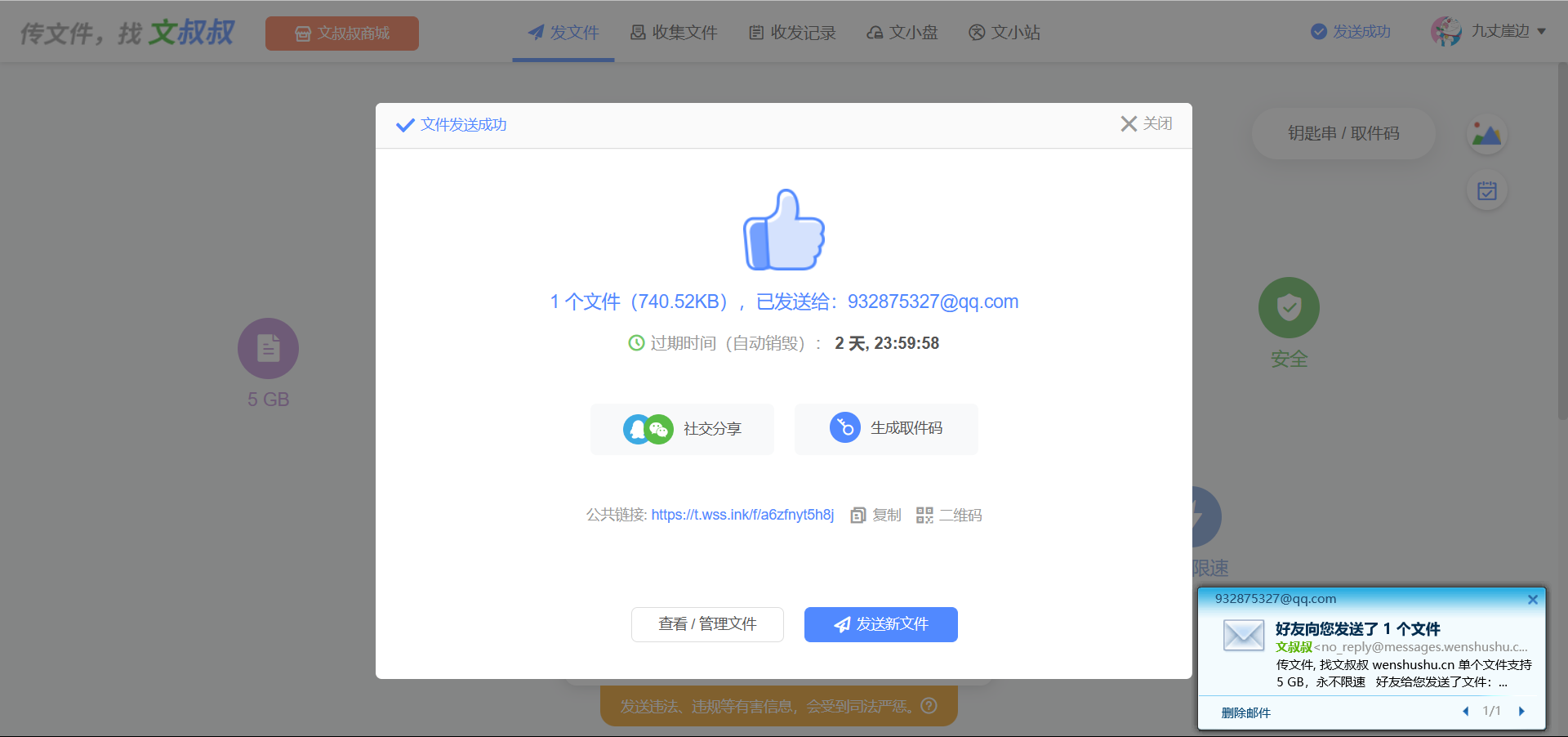This screenshot has width=1568, height=737.
Task: Click the 生成取件码 button
Action: pyautogui.click(x=886, y=429)
